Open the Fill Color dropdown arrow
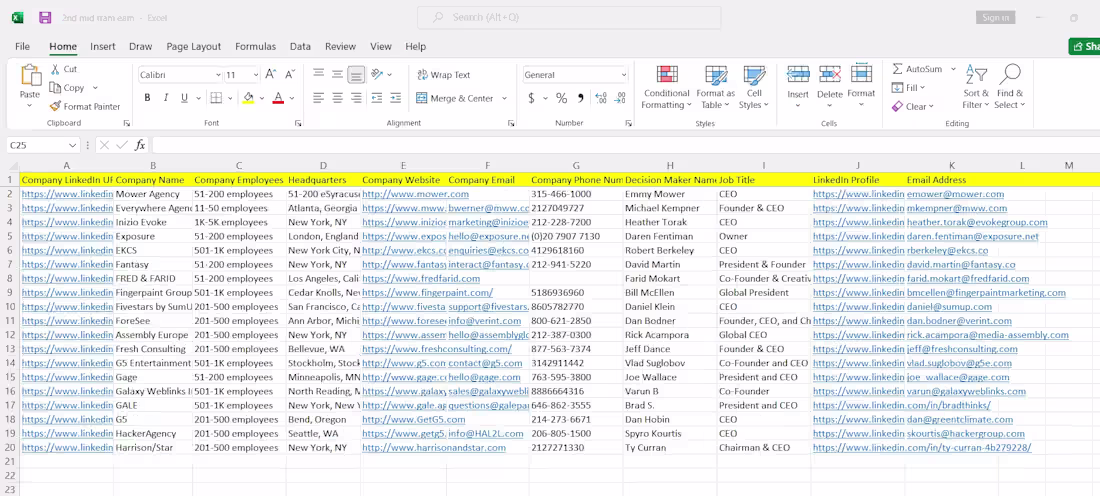 (262, 98)
